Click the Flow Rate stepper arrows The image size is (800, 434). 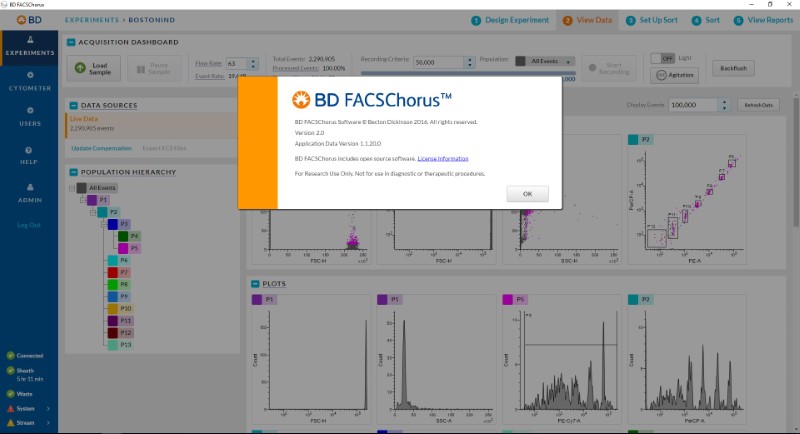[x=253, y=64]
